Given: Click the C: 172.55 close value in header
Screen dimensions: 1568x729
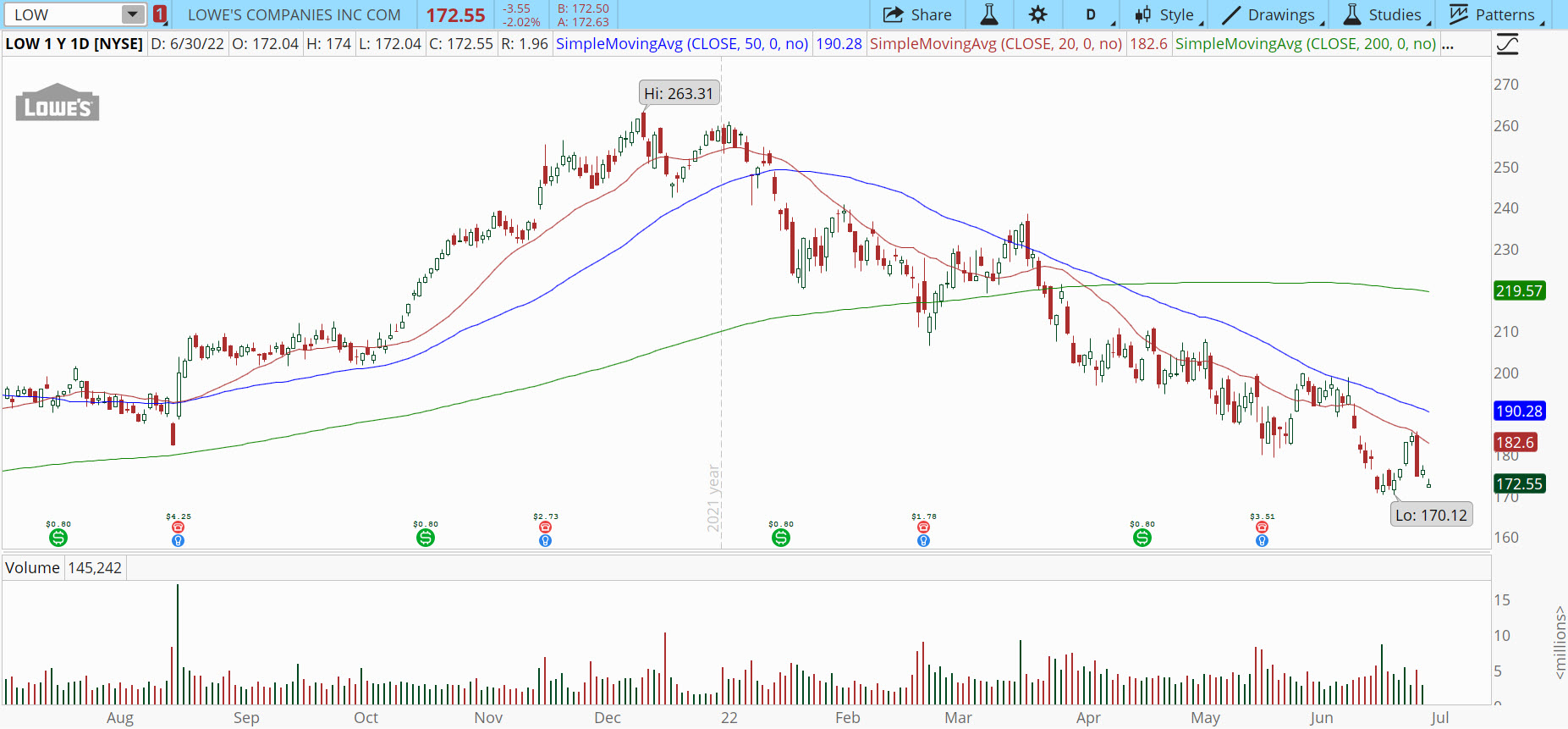Looking at the screenshot, I should [461, 44].
